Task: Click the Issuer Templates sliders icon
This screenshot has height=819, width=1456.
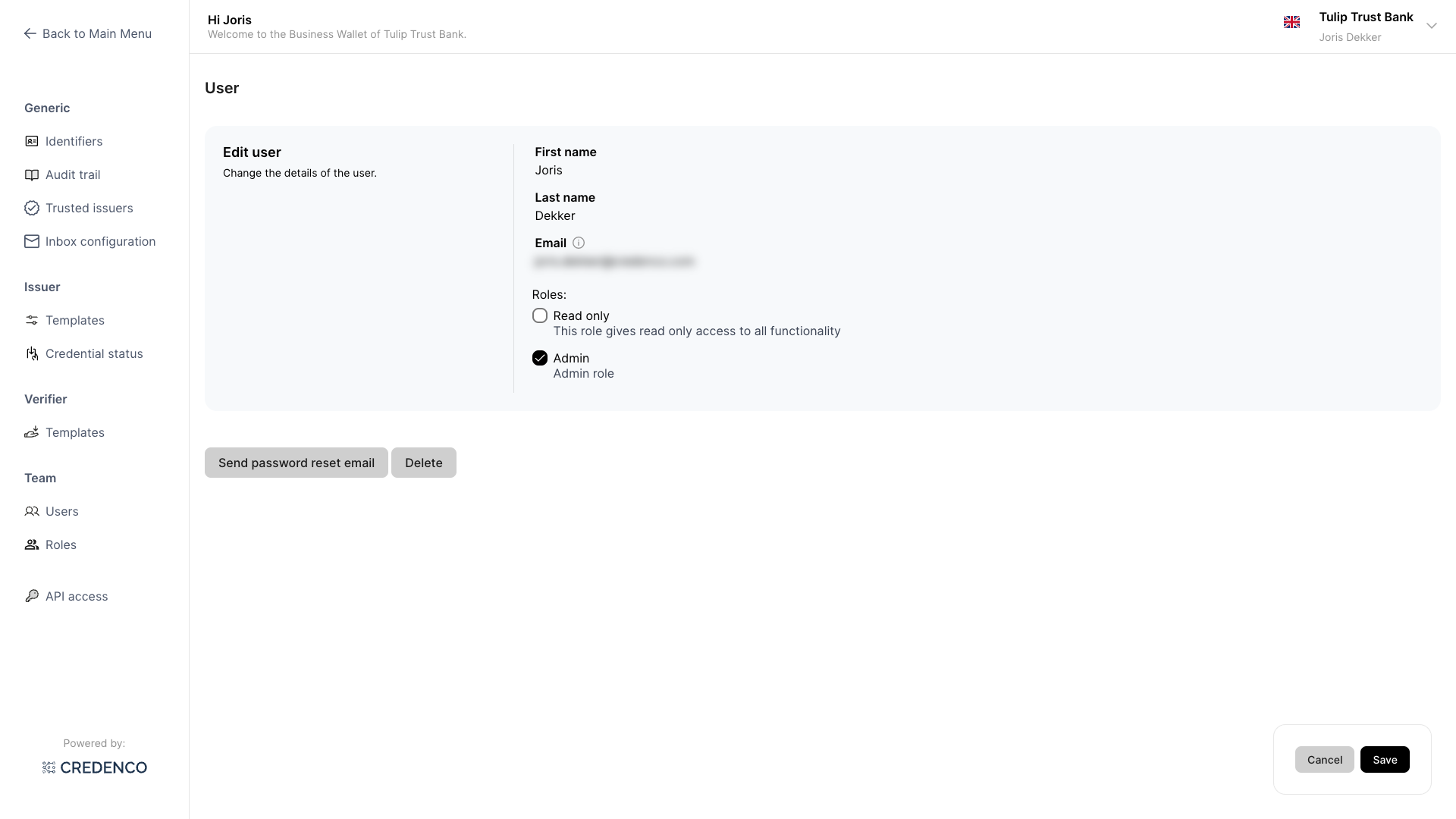Action: [x=31, y=320]
